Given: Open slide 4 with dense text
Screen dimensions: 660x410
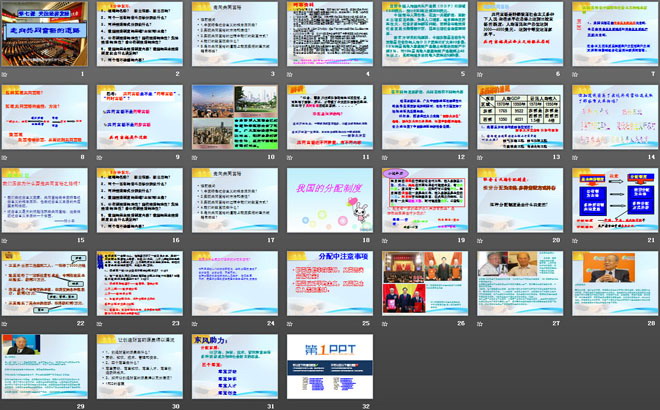Looking at the screenshot, I should (330, 34).
